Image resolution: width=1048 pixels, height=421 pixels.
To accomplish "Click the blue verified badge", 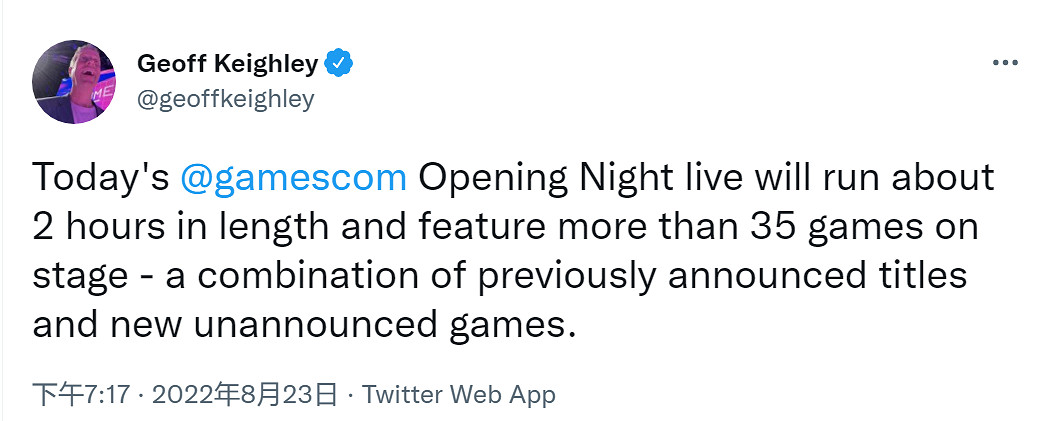I will [x=341, y=65].
